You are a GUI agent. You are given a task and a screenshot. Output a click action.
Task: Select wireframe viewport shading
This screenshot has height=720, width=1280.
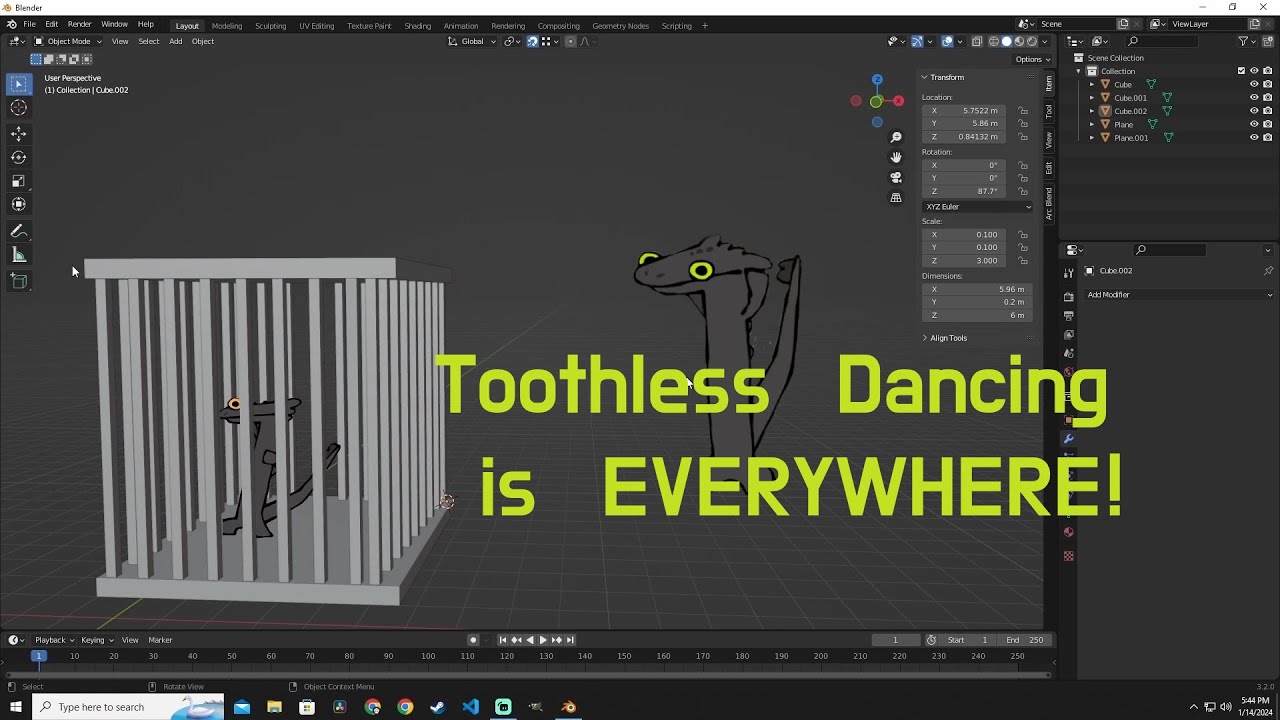pos(993,41)
